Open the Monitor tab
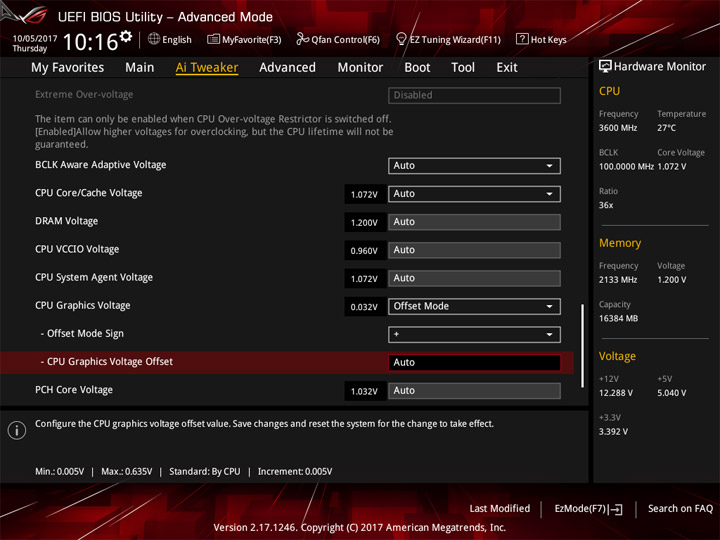Image resolution: width=720 pixels, height=540 pixels. (x=360, y=68)
